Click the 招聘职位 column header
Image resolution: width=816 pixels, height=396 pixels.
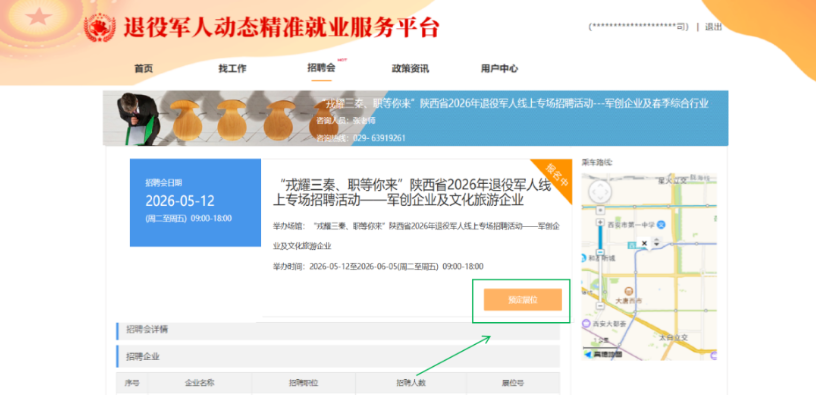pyautogui.click(x=303, y=382)
